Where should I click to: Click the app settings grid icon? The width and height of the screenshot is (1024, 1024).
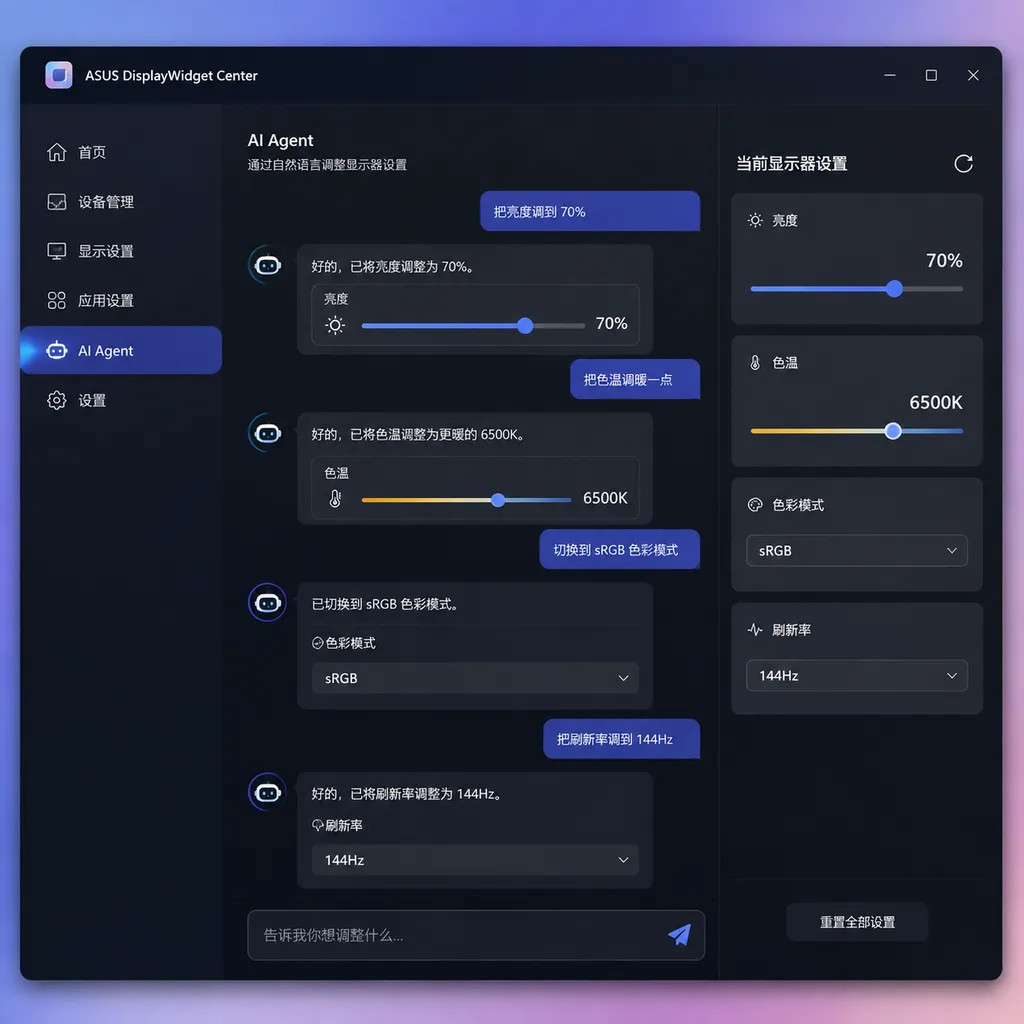tap(57, 300)
